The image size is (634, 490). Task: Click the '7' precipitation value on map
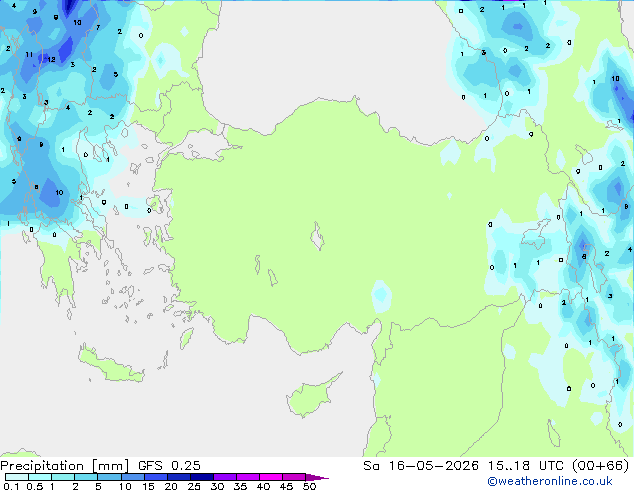pyautogui.click(x=98, y=27)
